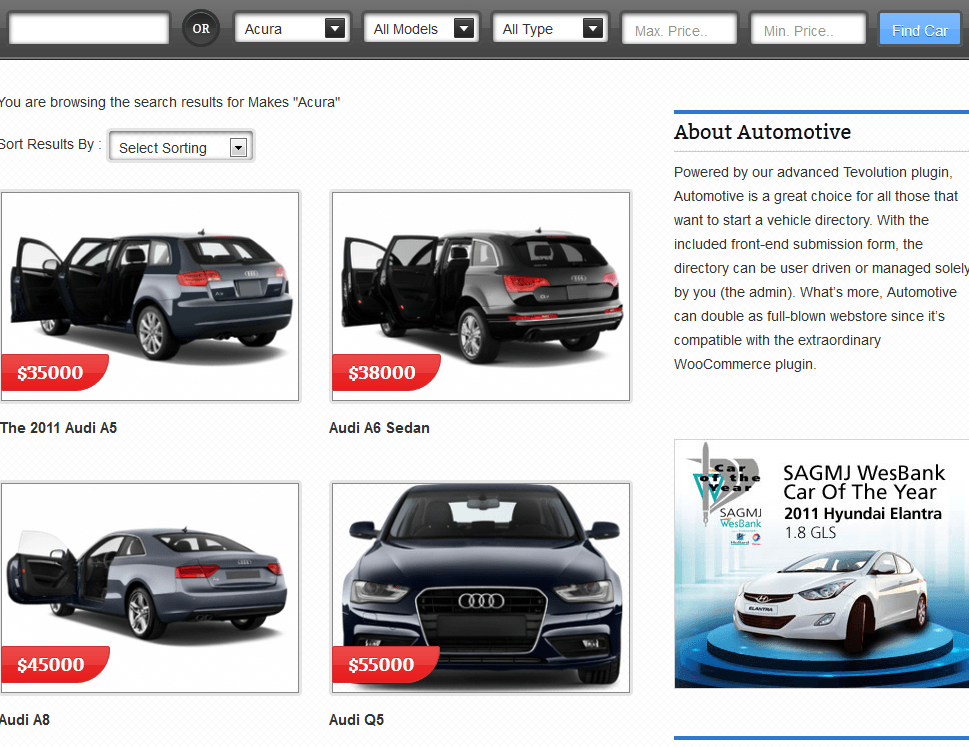969x747 pixels.
Task: Click the OR circle separator
Action: (x=201, y=28)
